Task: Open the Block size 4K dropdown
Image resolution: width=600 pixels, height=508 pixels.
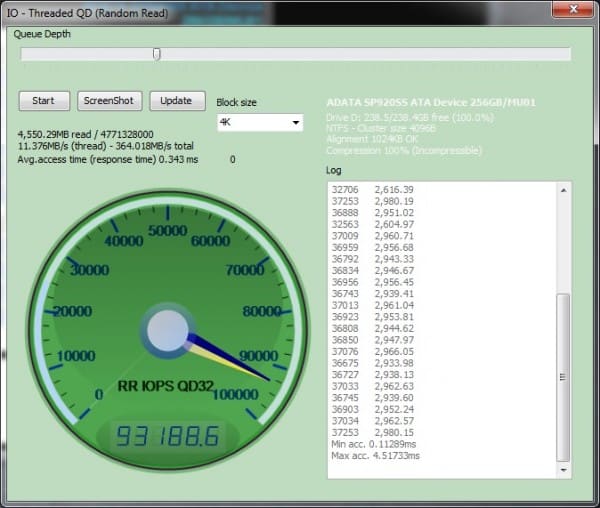Action: [x=260, y=123]
